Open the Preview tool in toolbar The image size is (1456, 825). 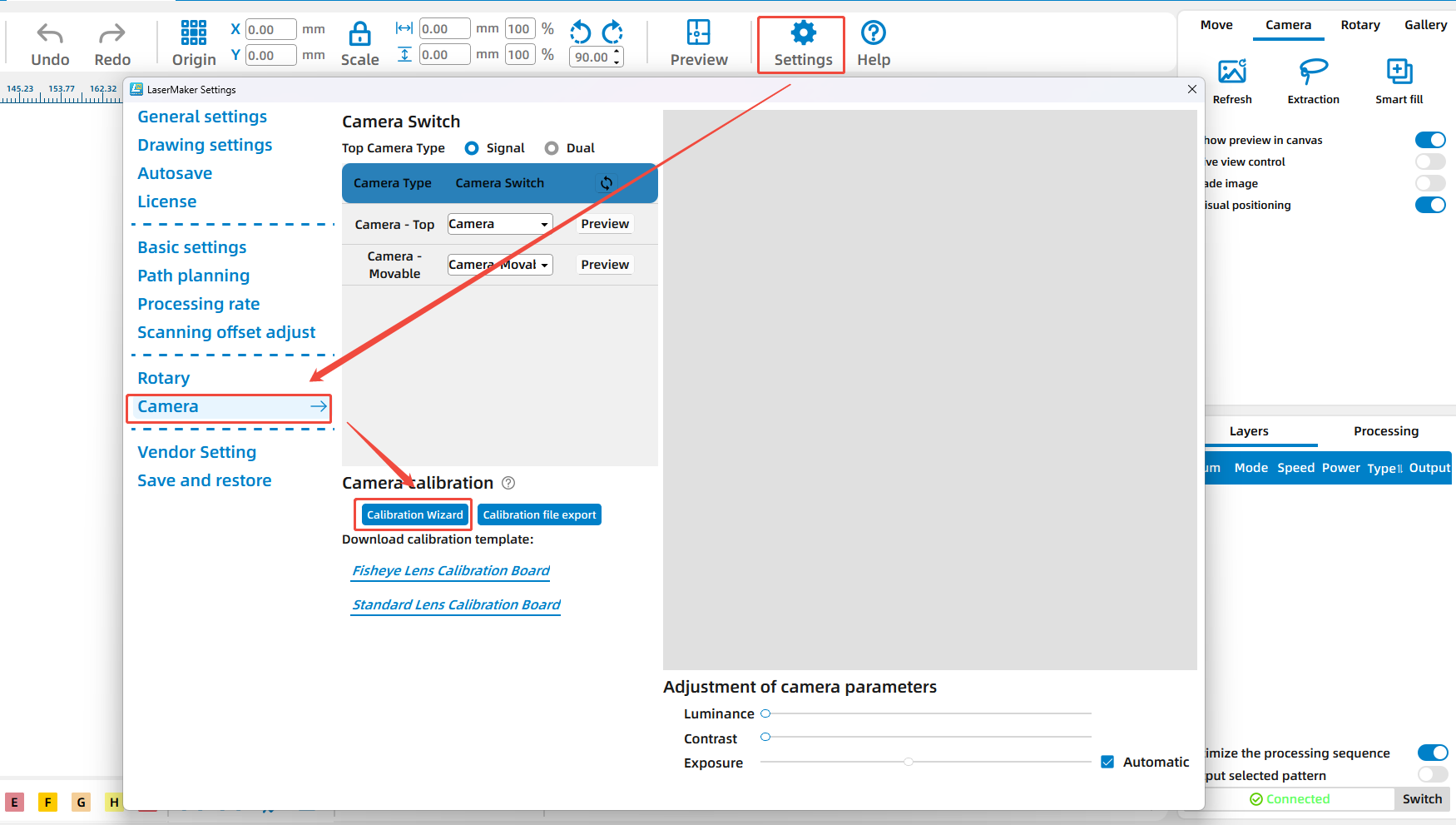point(698,34)
